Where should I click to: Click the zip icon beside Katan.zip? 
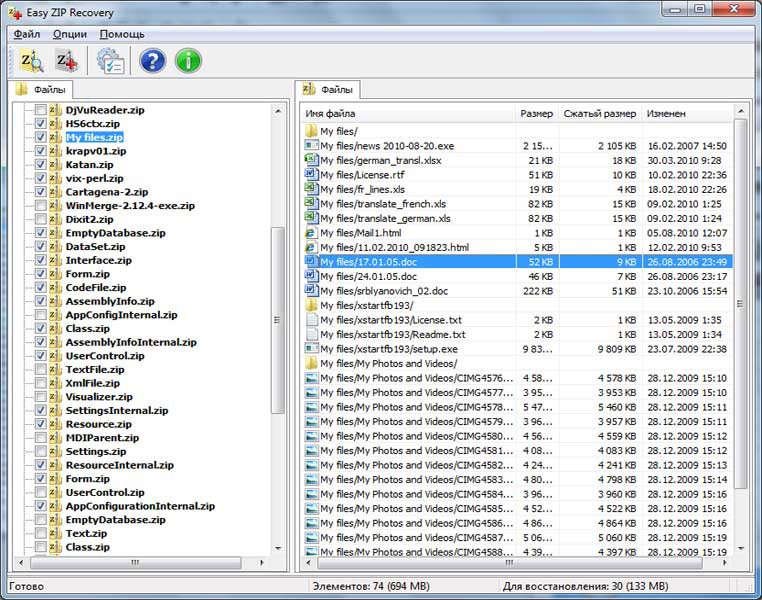(55, 164)
